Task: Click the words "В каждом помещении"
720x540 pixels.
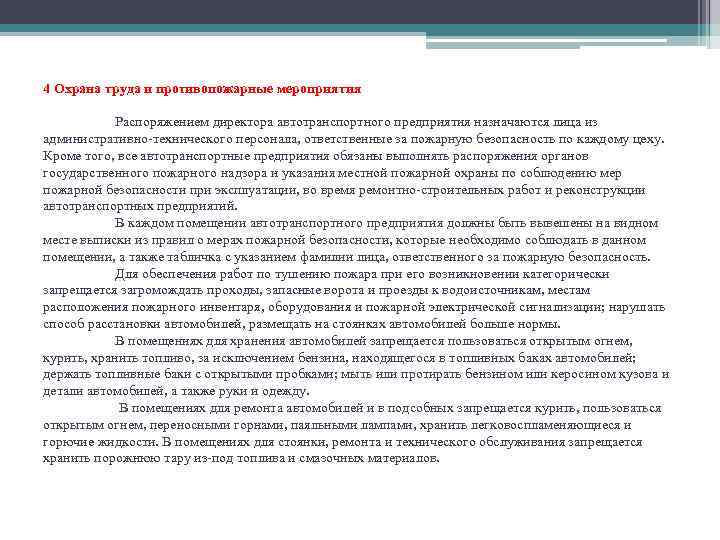Action: pos(180,224)
